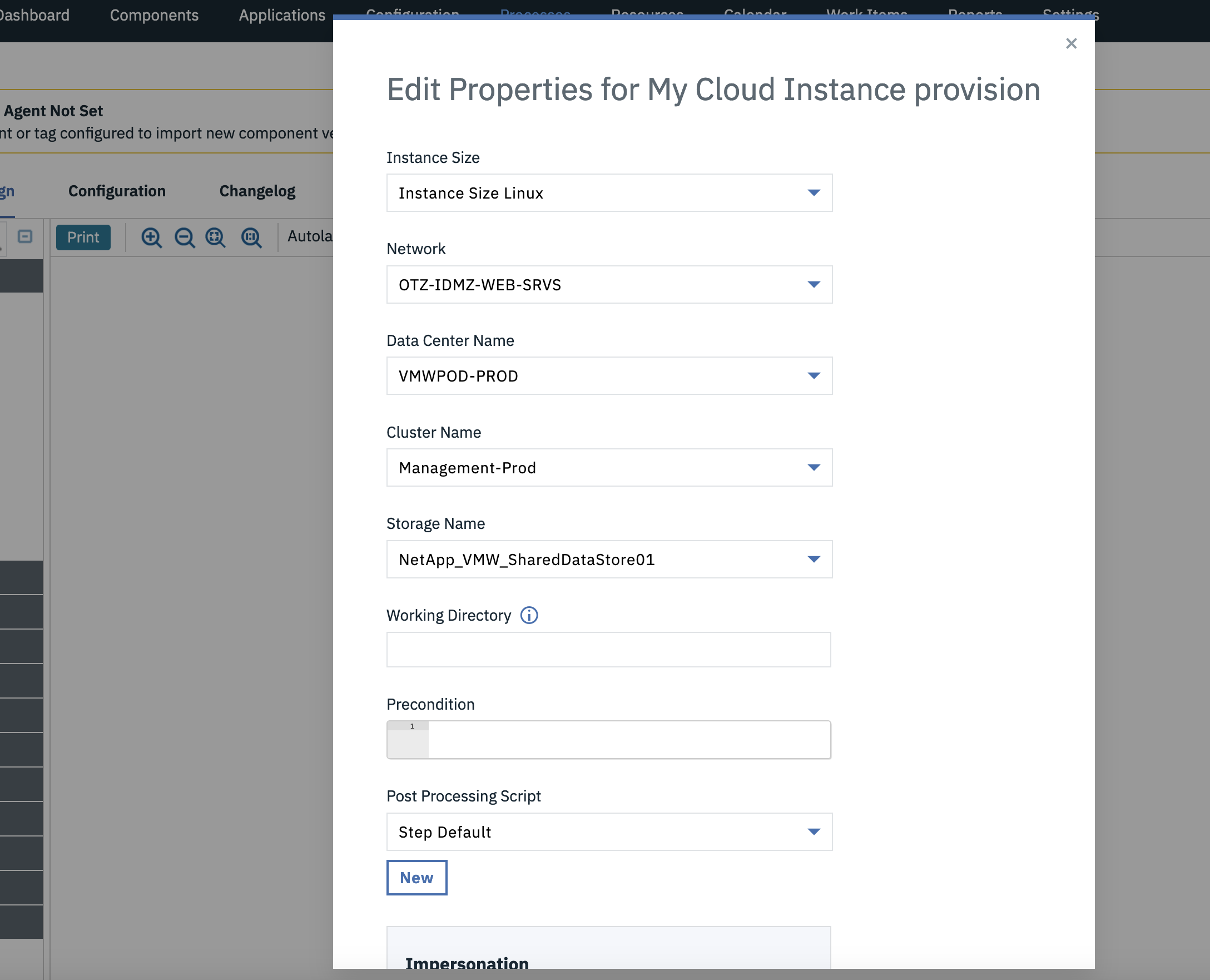Switch to the Changelog tab

click(x=257, y=191)
